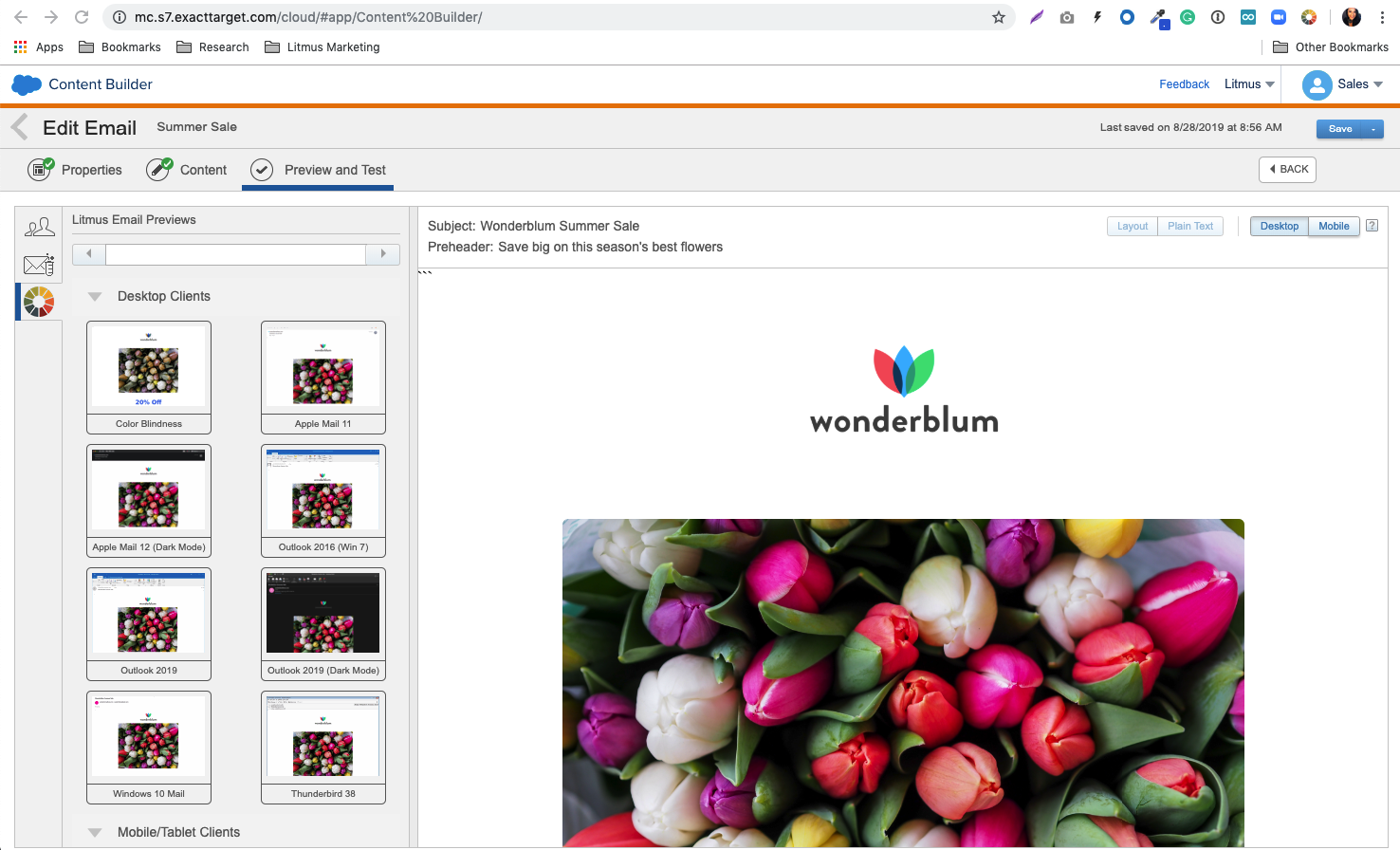Screen dimensions: 1400x850
Task: Reload the browser page
Action: coord(82,17)
